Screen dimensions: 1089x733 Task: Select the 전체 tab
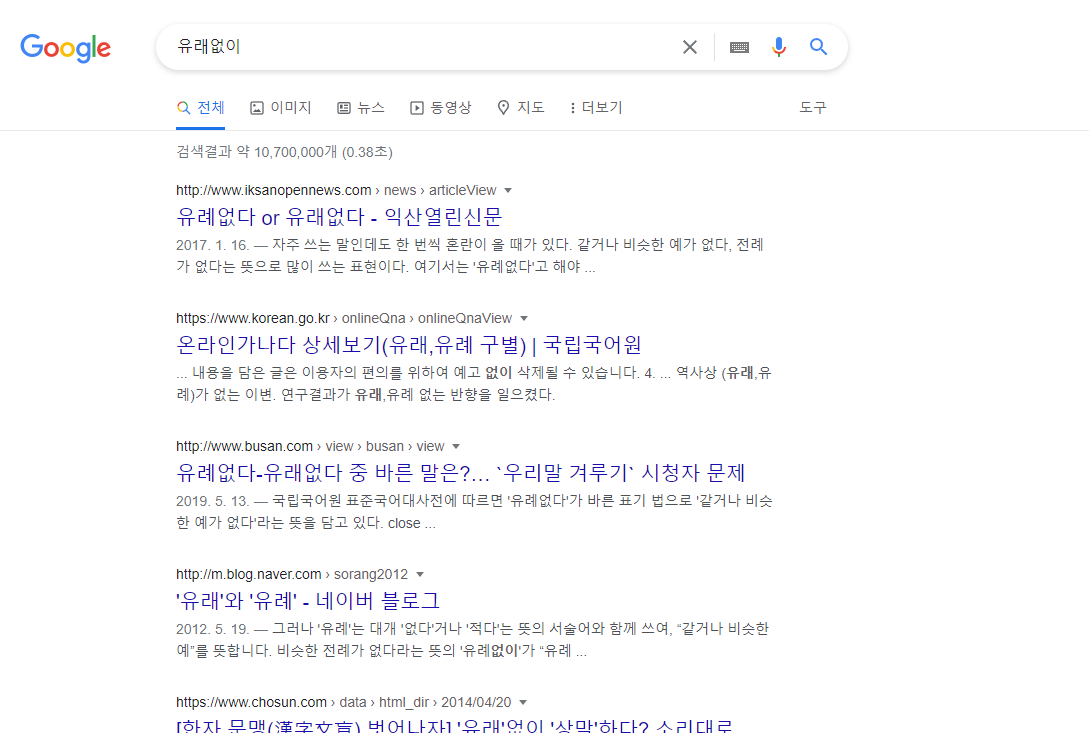200,108
